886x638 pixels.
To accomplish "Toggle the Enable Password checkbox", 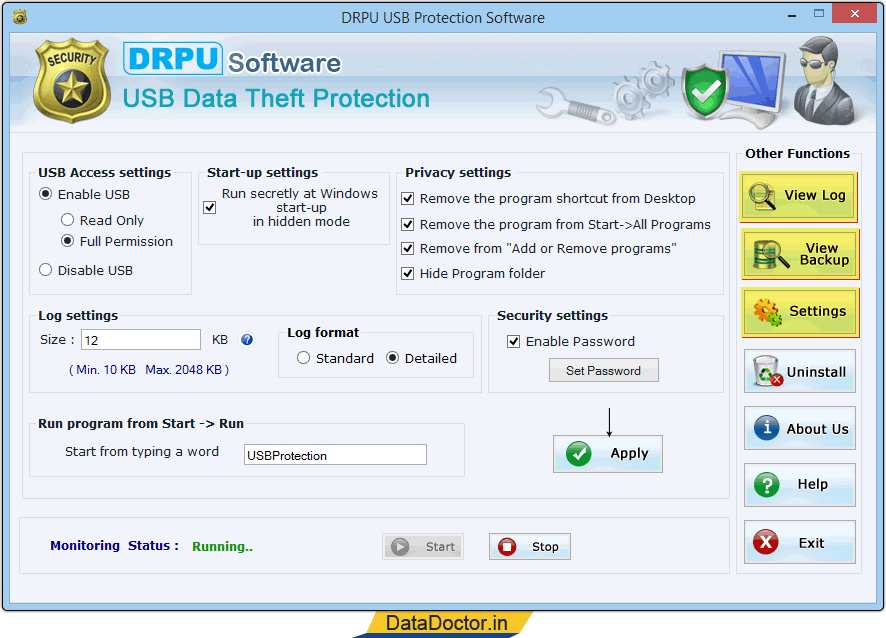I will click(x=514, y=341).
